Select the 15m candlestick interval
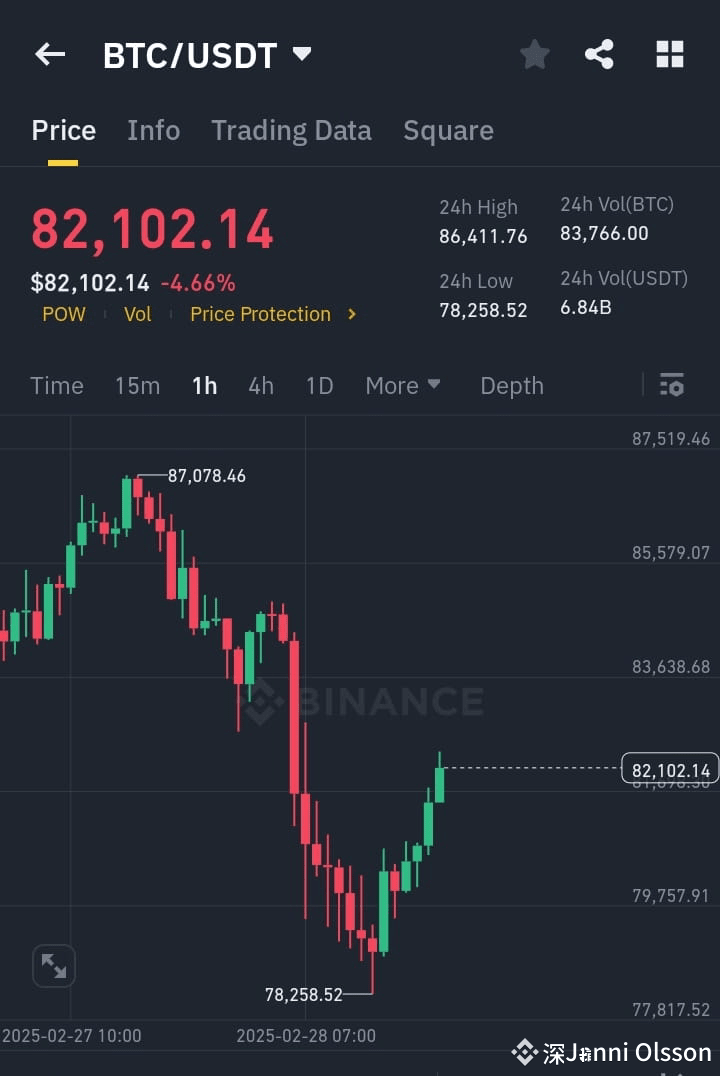The image size is (720, 1076). (137, 385)
